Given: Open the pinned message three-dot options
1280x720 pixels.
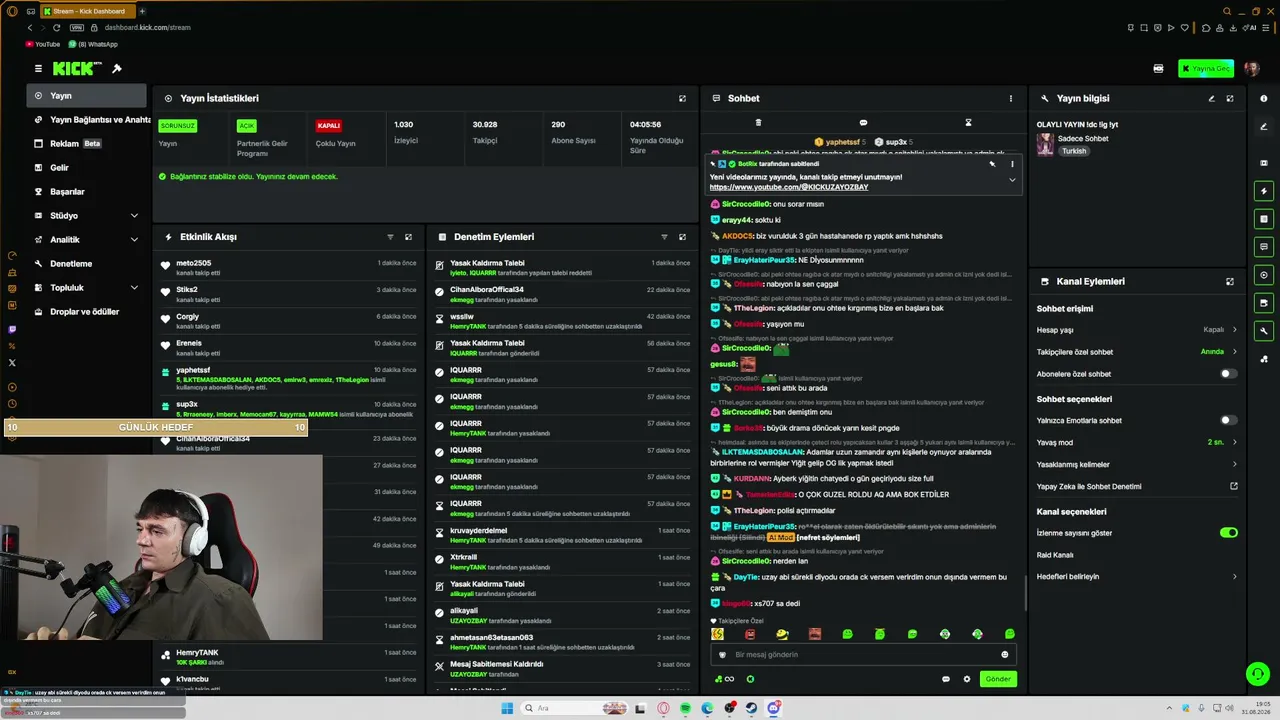Looking at the screenshot, I should 1012,163.
